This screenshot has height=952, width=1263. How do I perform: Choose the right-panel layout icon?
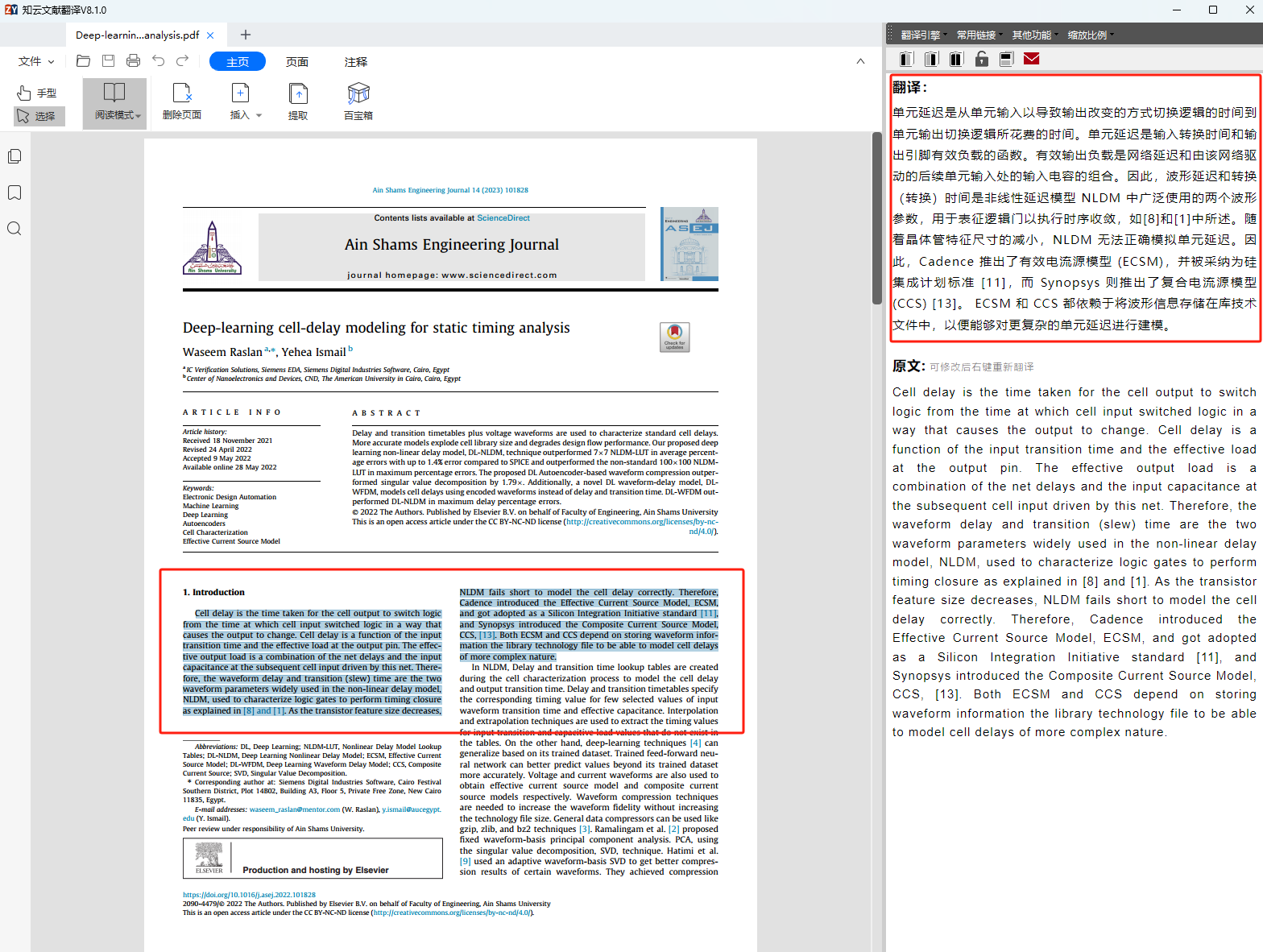(932, 59)
